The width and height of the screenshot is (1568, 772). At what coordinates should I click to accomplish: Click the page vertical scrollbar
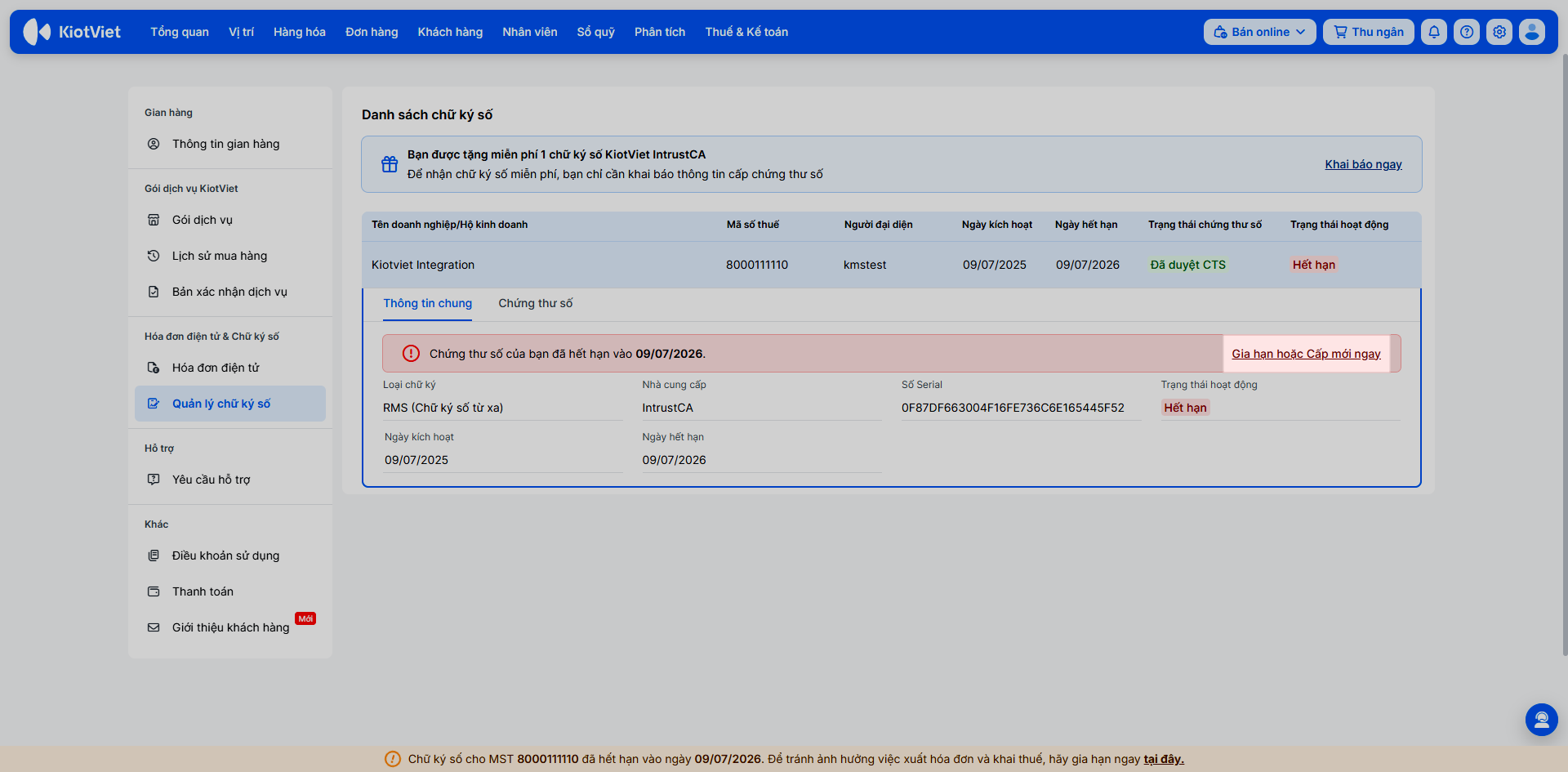coord(1564,355)
